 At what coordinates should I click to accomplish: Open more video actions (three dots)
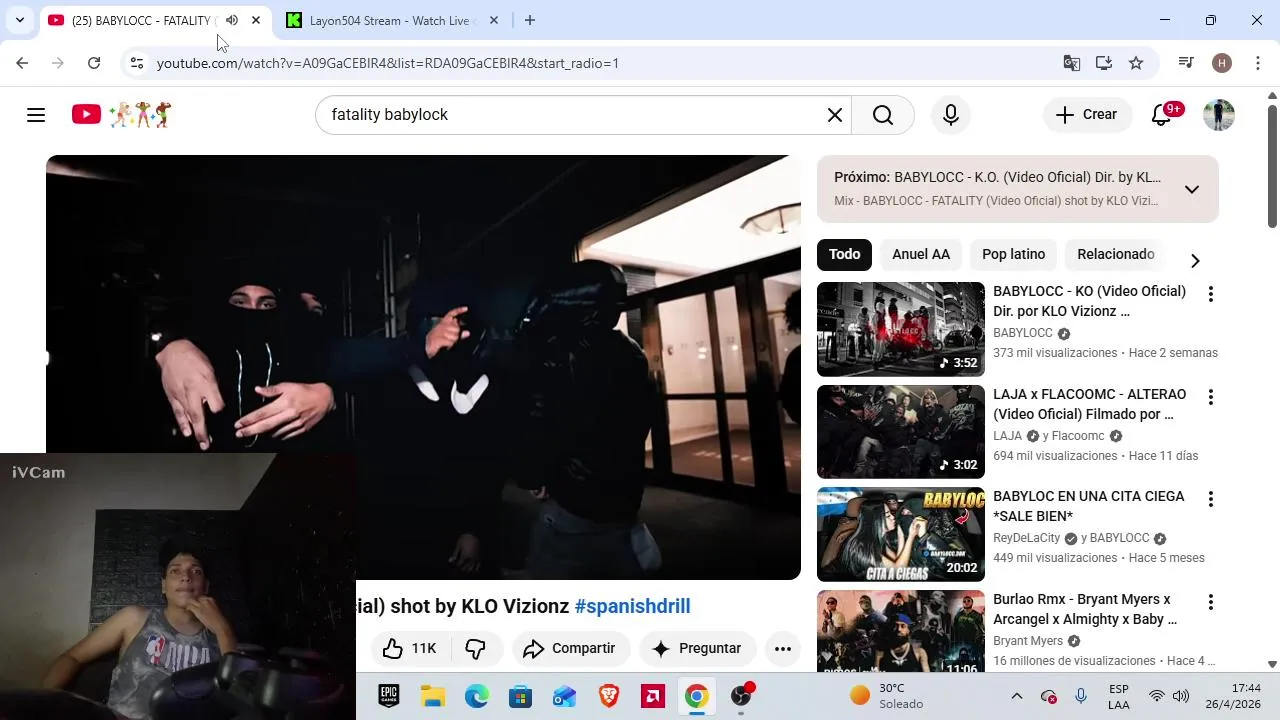783,648
